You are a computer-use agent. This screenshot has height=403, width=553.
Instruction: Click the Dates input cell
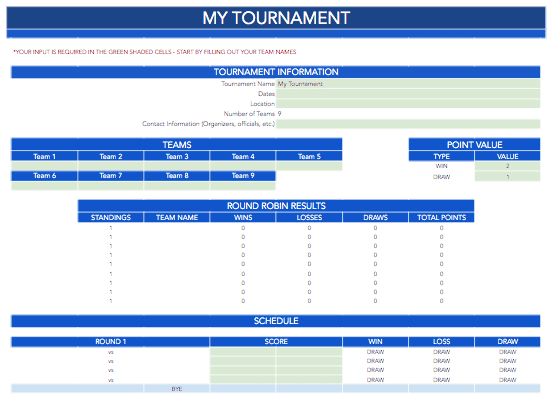click(x=408, y=94)
